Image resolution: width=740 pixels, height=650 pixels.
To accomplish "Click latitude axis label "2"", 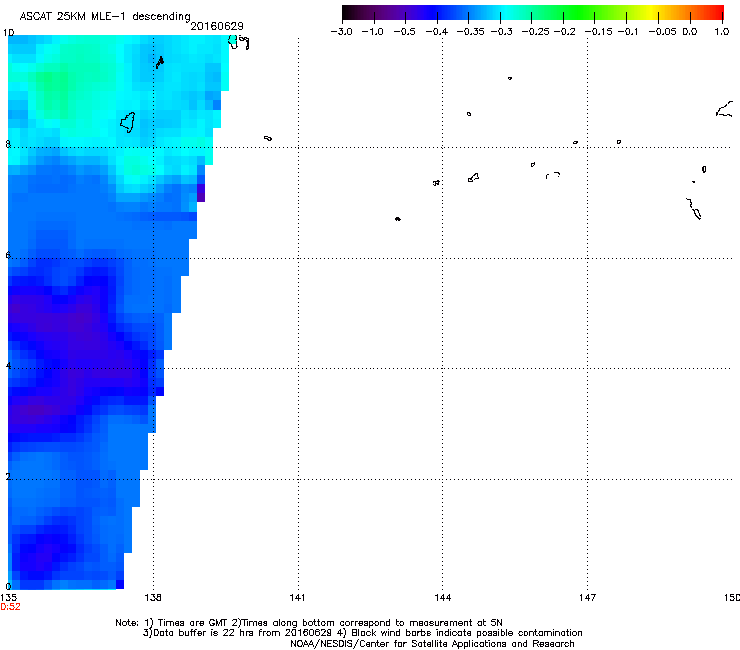I will 8,477.
